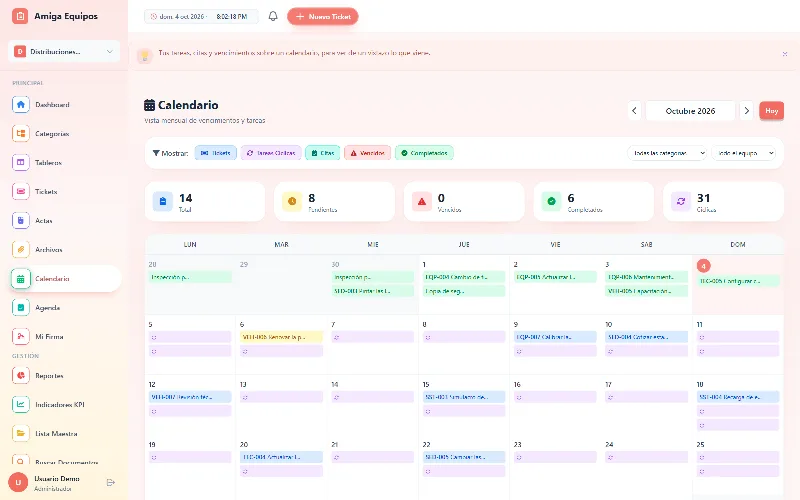
Task: Click the Total stat card document icon
Action: 163,202
